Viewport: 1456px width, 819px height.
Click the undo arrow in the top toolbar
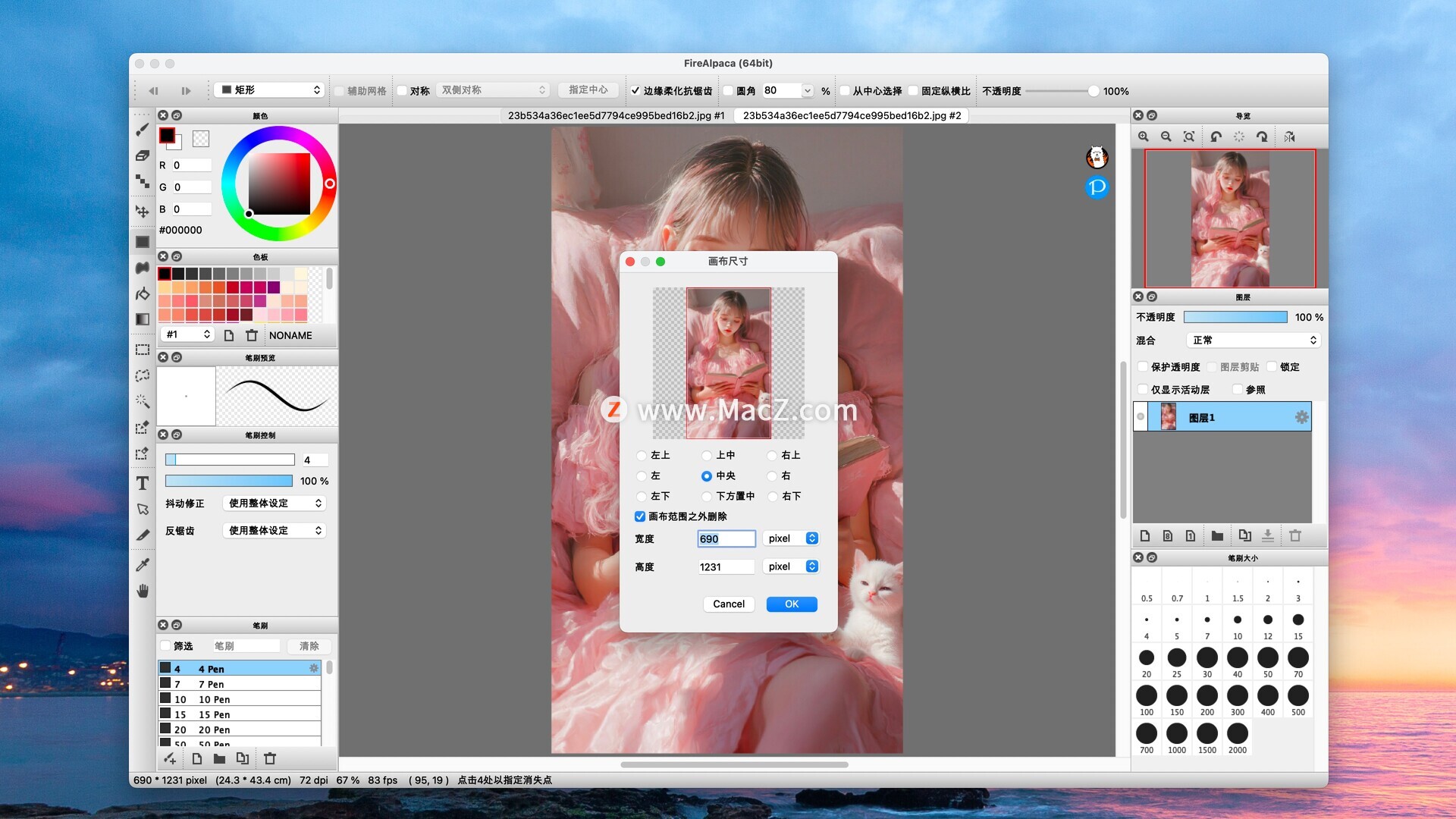pyautogui.click(x=153, y=90)
